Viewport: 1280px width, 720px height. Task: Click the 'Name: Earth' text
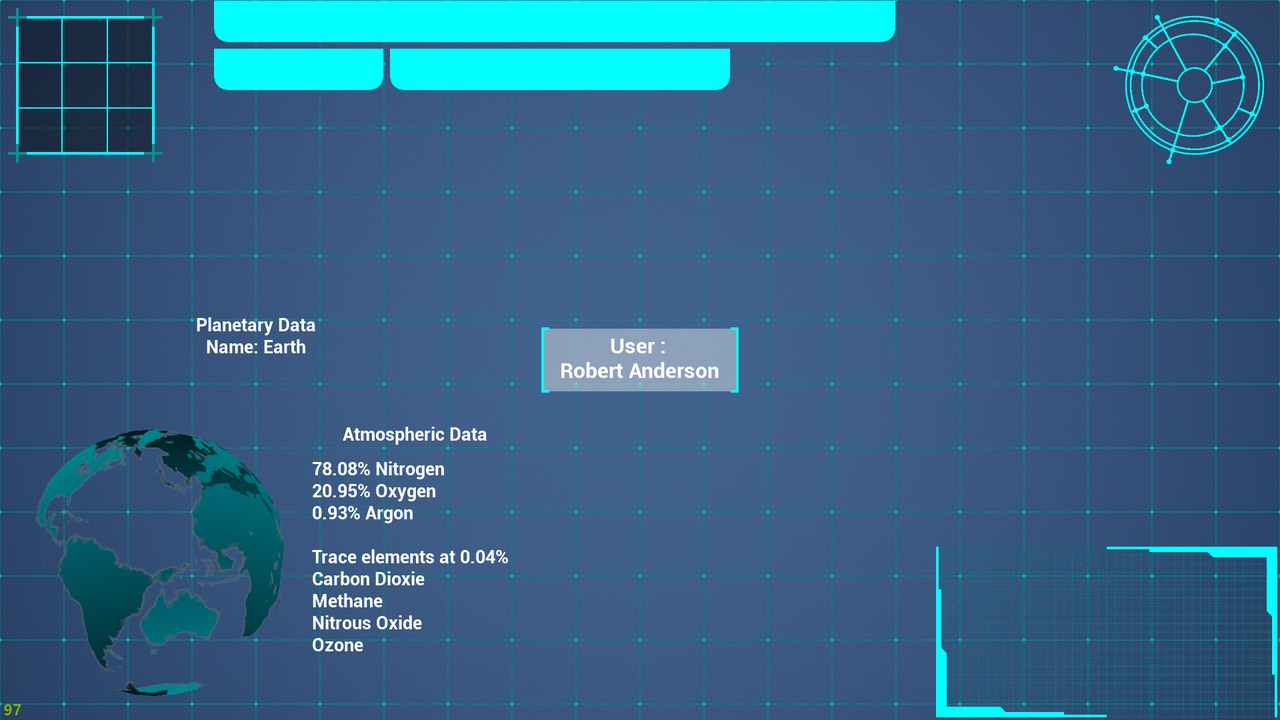pos(256,347)
